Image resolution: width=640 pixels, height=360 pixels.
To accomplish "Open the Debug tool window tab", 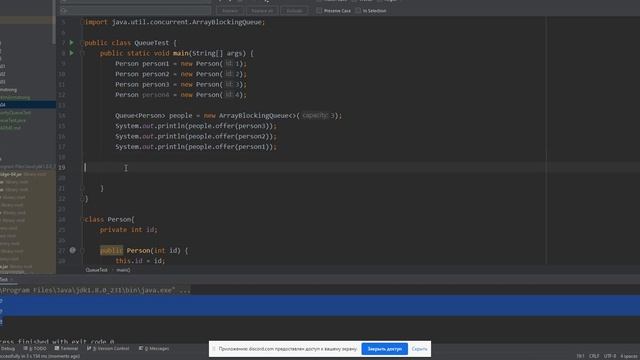I will pos(7,349).
